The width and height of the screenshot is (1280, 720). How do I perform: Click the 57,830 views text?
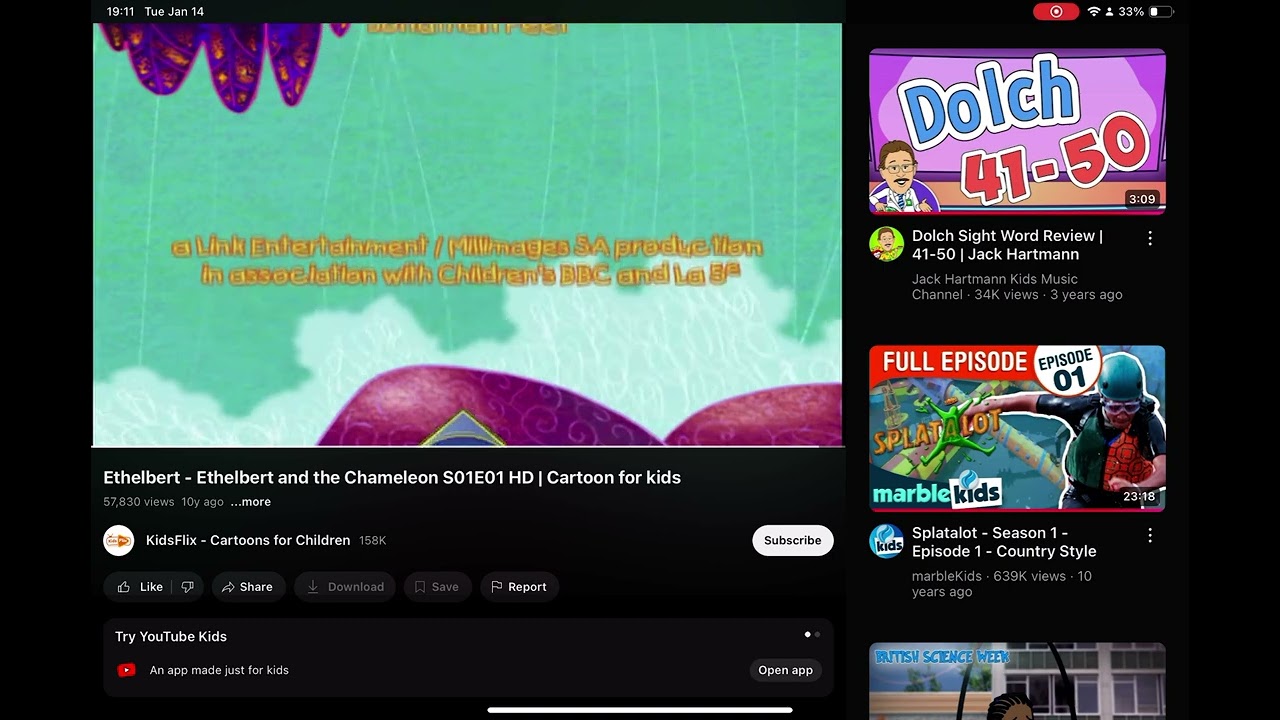(139, 502)
